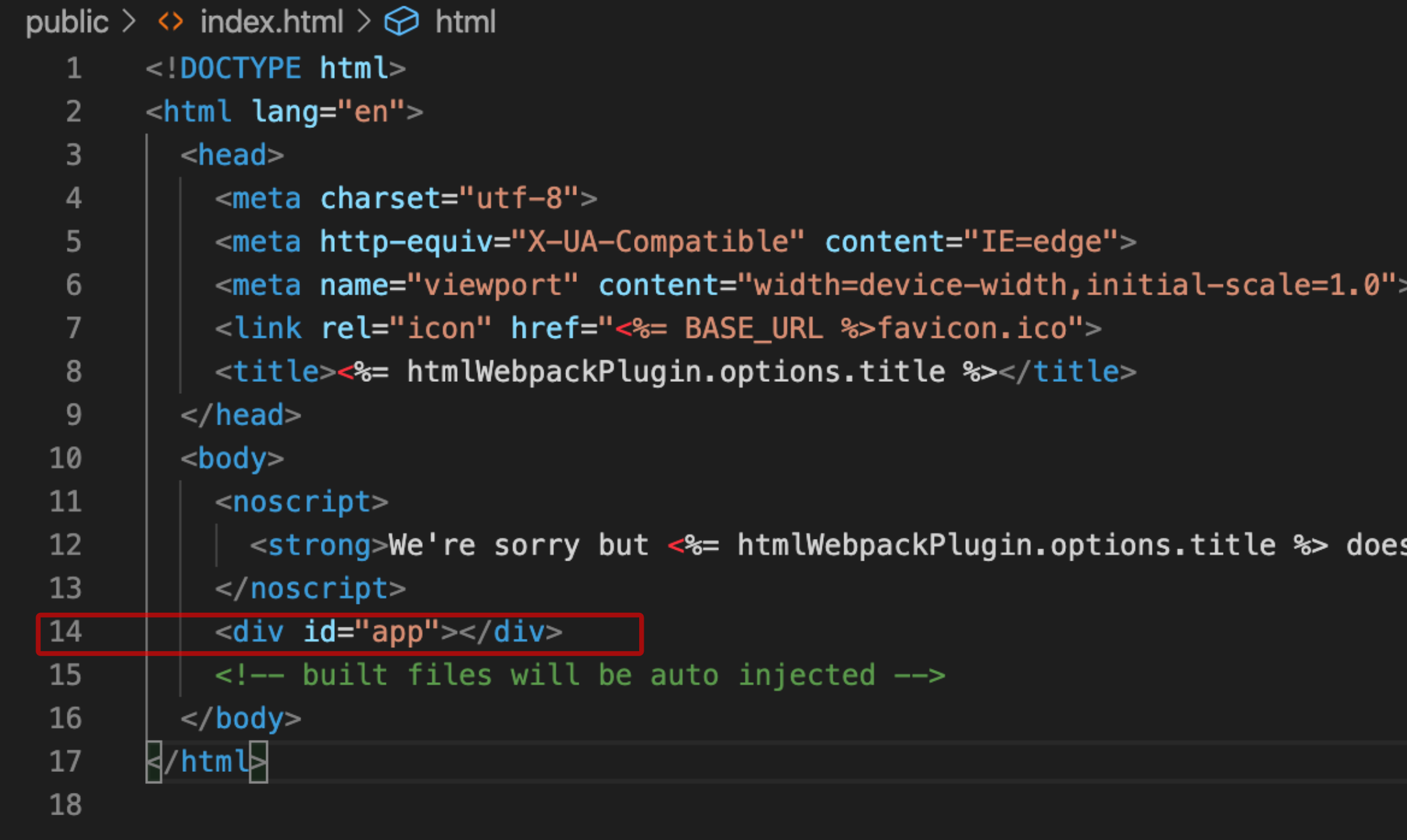Viewport: 1407px width, 840px height.
Task: Select the html symbol breadcrumb
Action: click(x=465, y=22)
